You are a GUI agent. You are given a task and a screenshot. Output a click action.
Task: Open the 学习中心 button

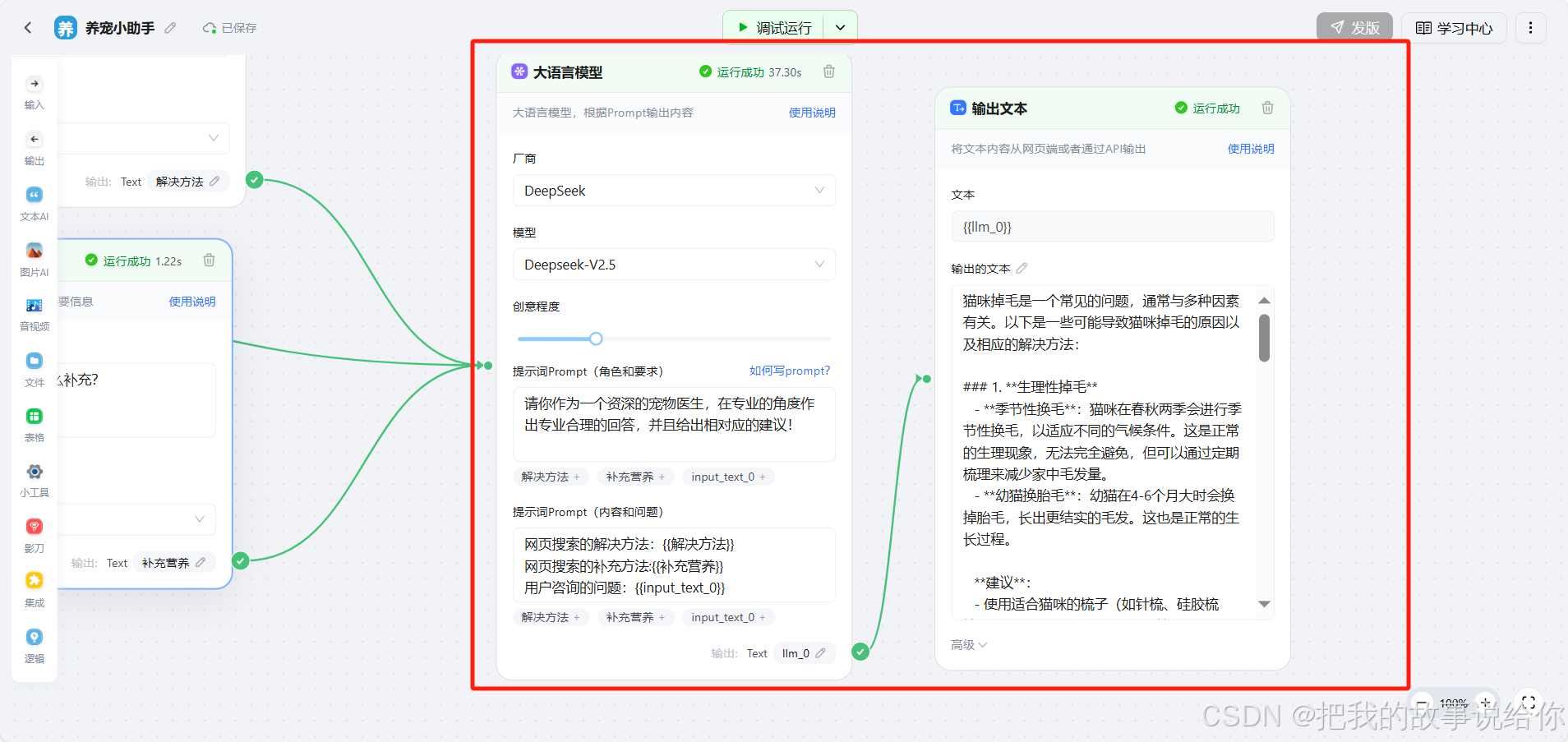[x=1454, y=28]
